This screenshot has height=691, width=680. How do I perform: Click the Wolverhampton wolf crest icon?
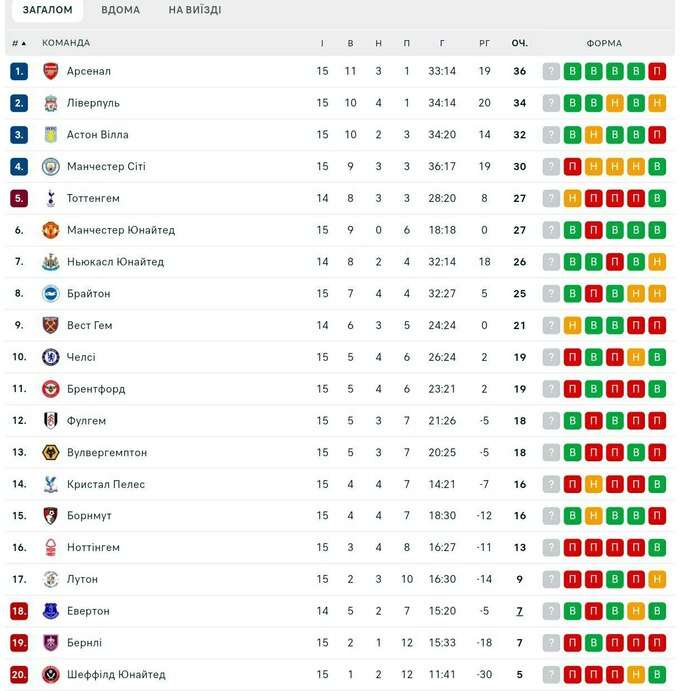(50, 453)
